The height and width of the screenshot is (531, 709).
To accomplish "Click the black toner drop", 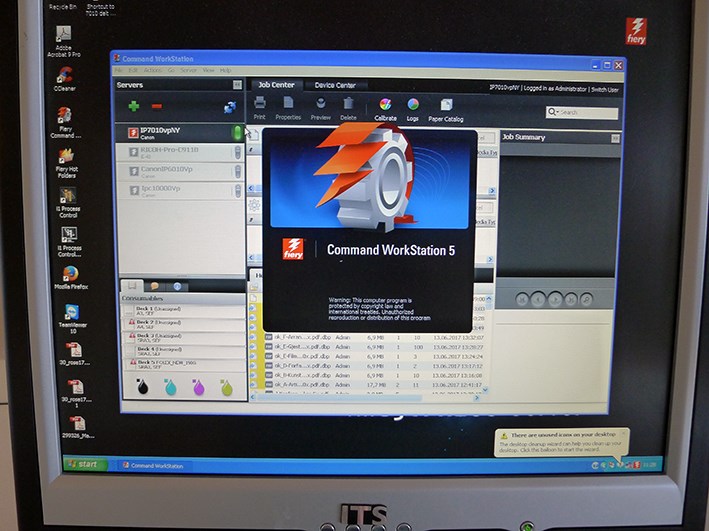I will coord(142,387).
